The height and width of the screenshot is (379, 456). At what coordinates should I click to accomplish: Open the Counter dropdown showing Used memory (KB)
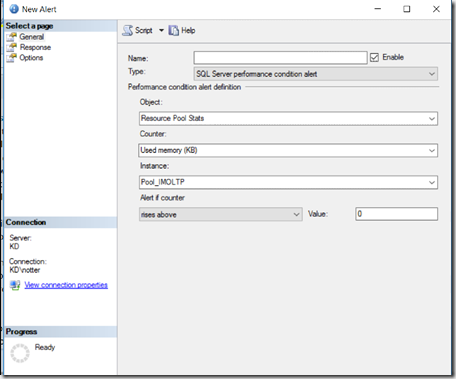pyautogui.click(x=288, y=150)
